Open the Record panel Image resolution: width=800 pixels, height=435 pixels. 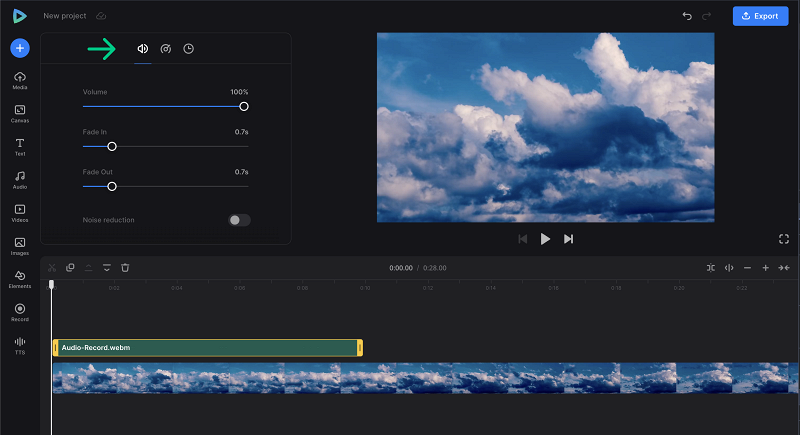coord(20,313)
